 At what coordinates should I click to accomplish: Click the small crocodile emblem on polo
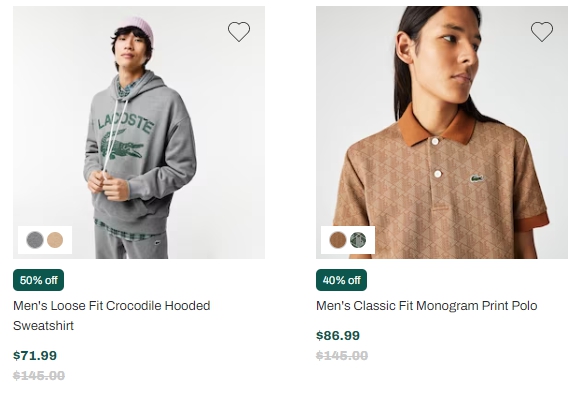tap(477, 179)
